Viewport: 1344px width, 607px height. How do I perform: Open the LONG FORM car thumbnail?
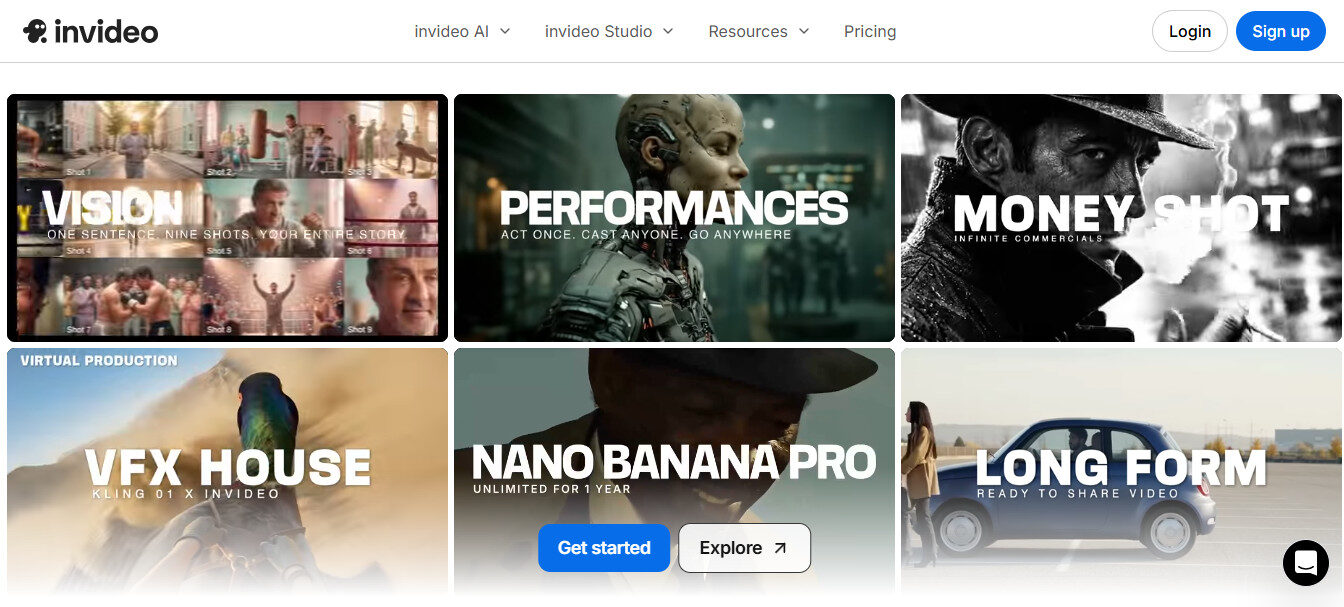(1121, 472)
